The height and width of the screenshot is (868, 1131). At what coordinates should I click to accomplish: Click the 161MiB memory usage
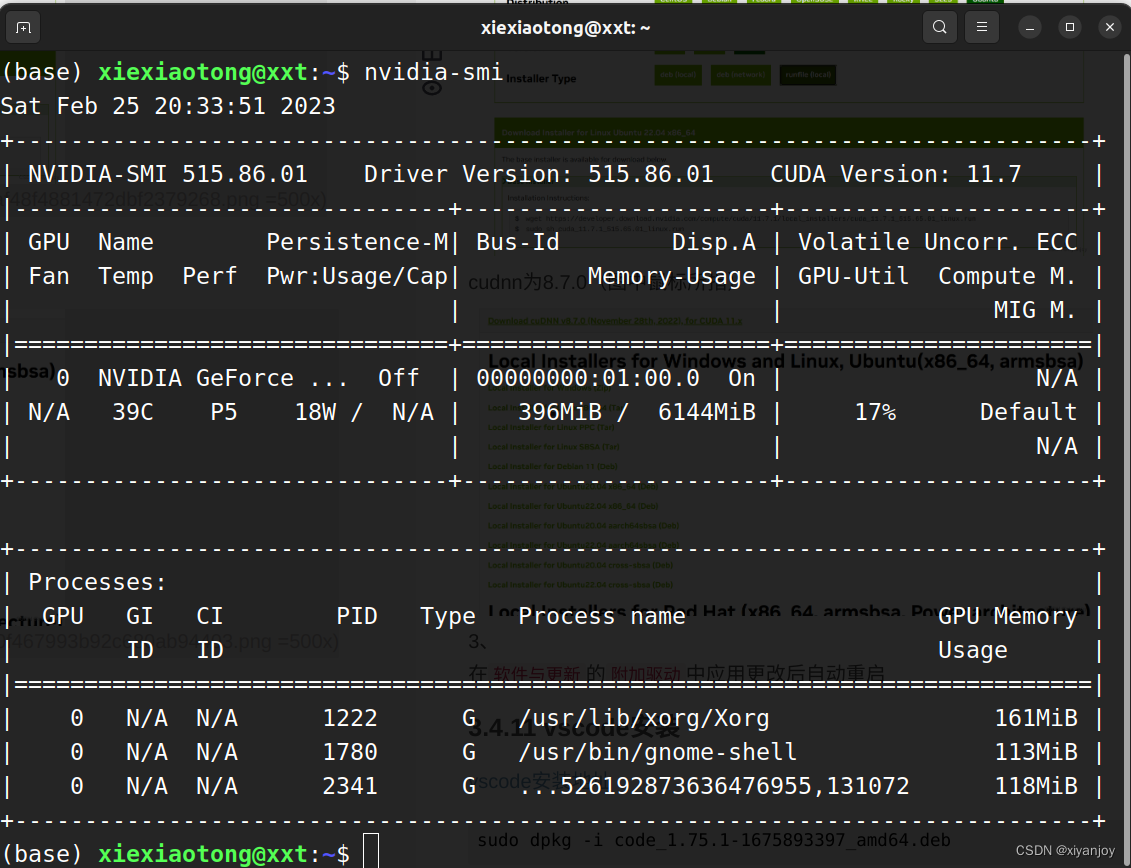point(1036,718)
